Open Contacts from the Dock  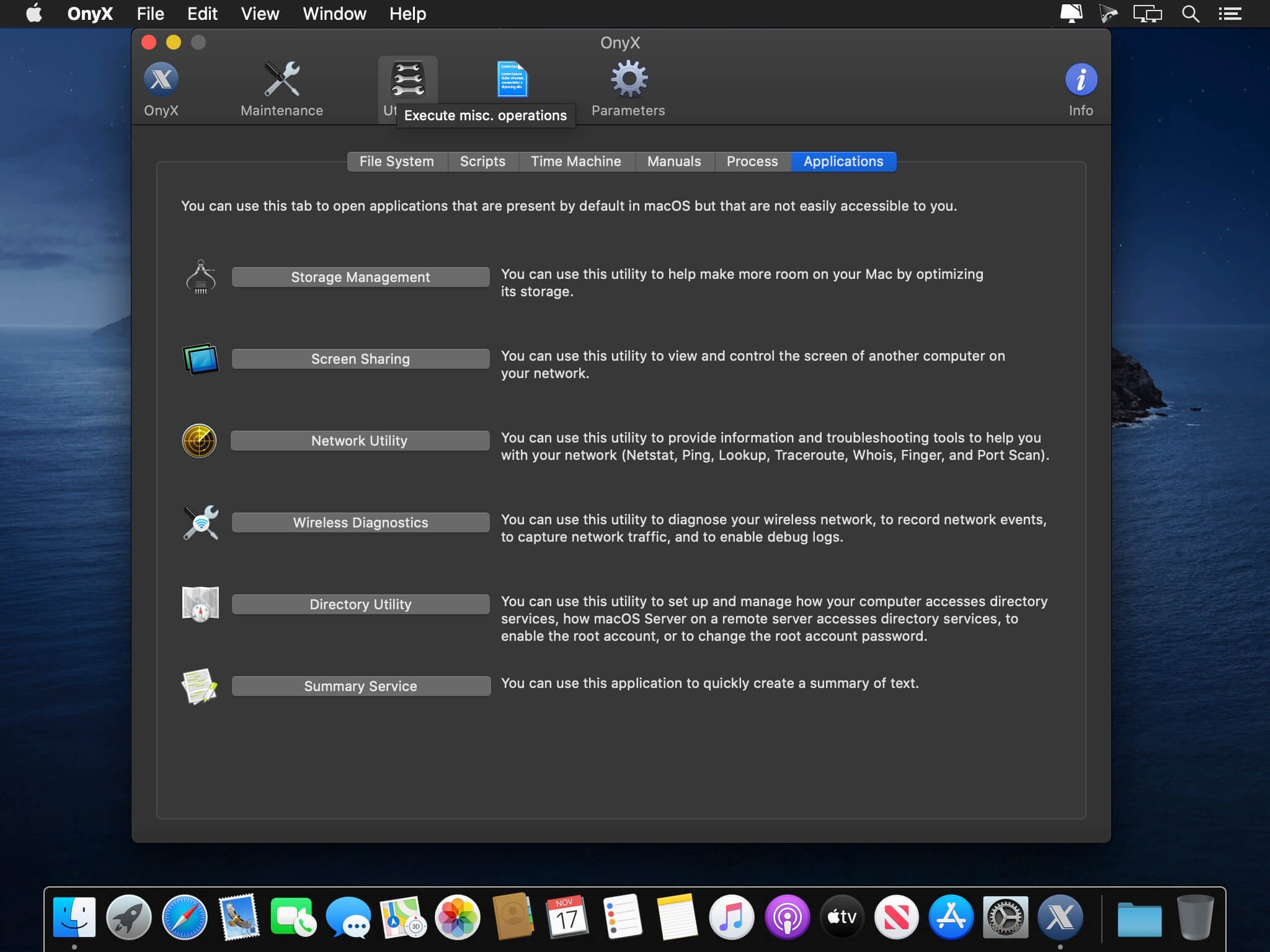point(513,917)
